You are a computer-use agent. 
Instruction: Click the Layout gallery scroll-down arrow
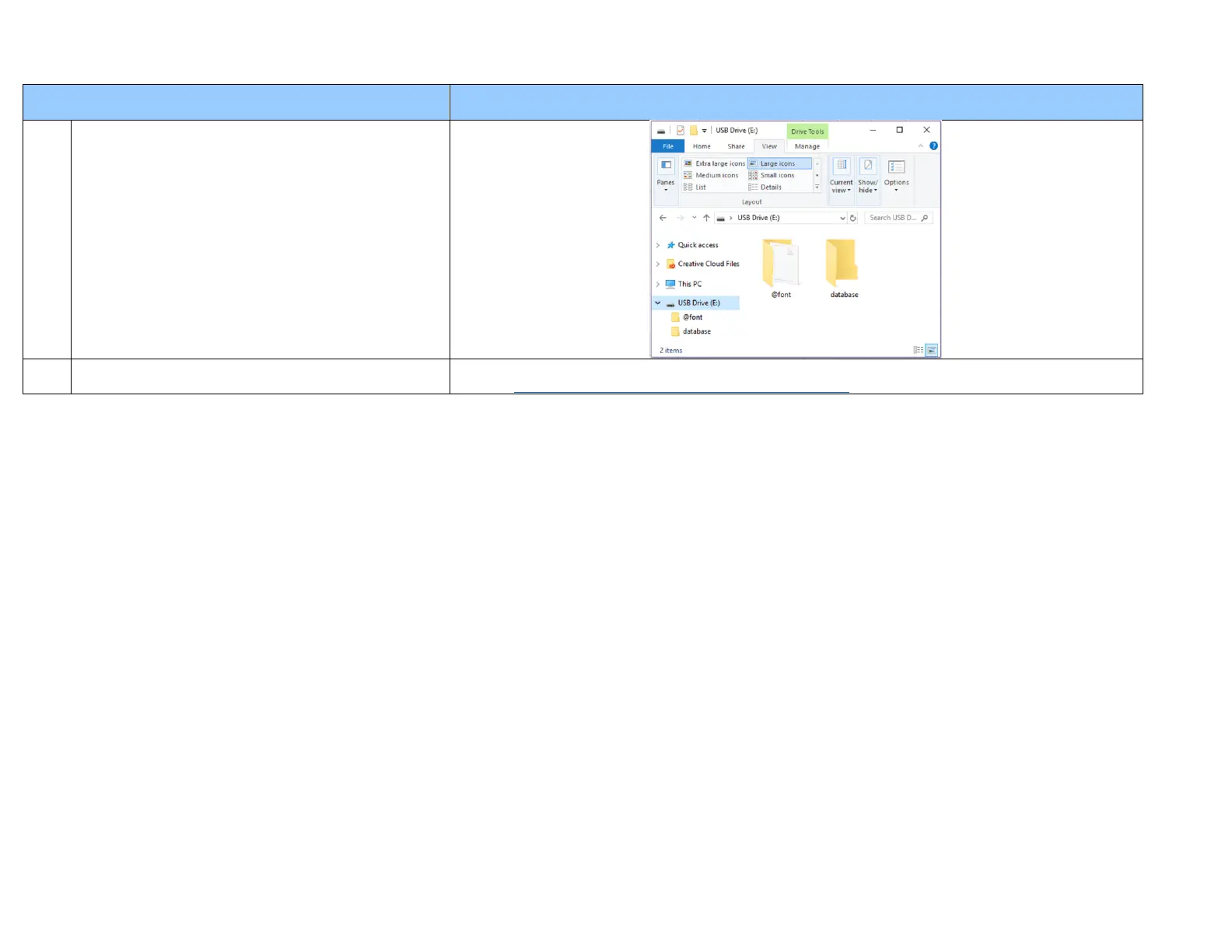[817, 176]
